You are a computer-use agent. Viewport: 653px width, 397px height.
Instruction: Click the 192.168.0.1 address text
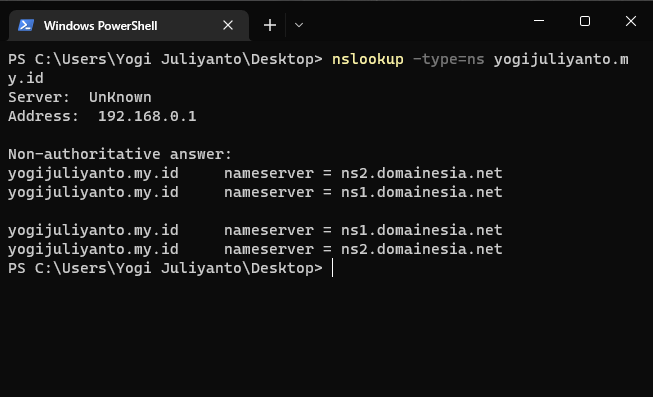147,116
